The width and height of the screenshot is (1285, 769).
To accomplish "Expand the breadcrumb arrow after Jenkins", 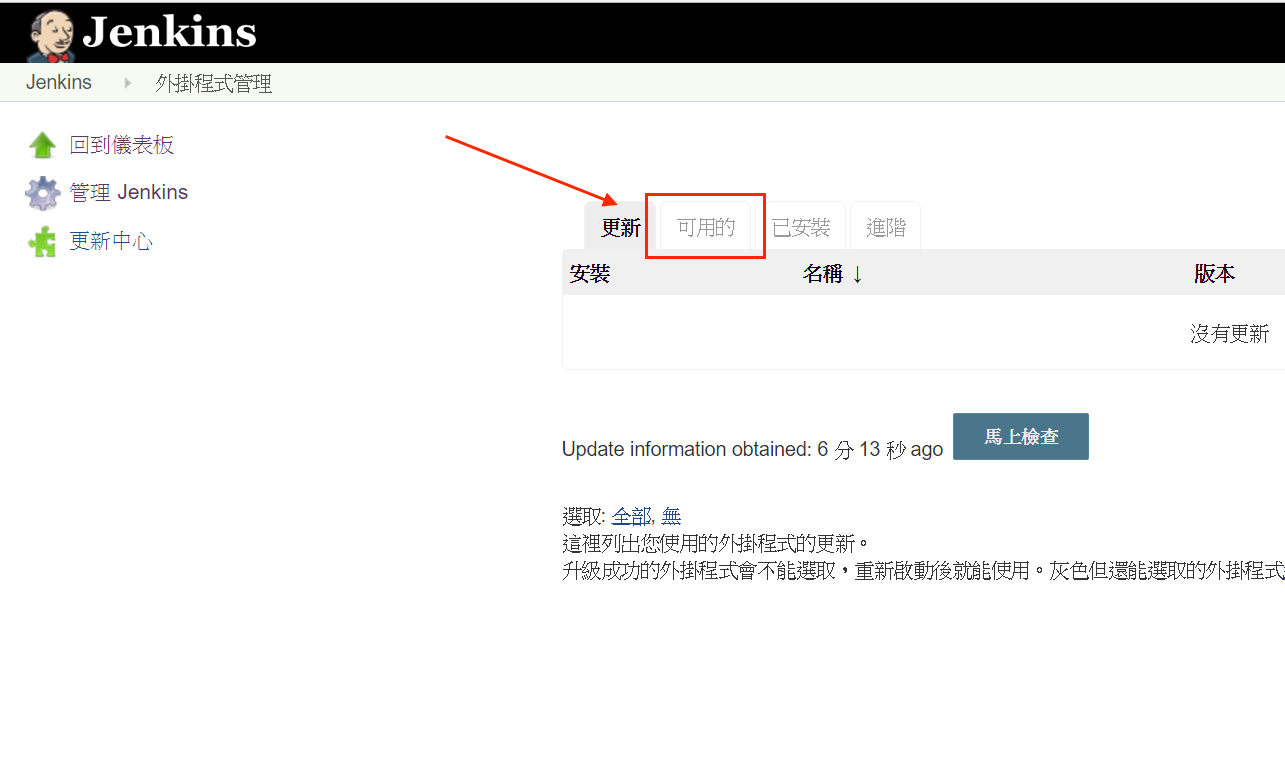I will (x=127, y=83).
